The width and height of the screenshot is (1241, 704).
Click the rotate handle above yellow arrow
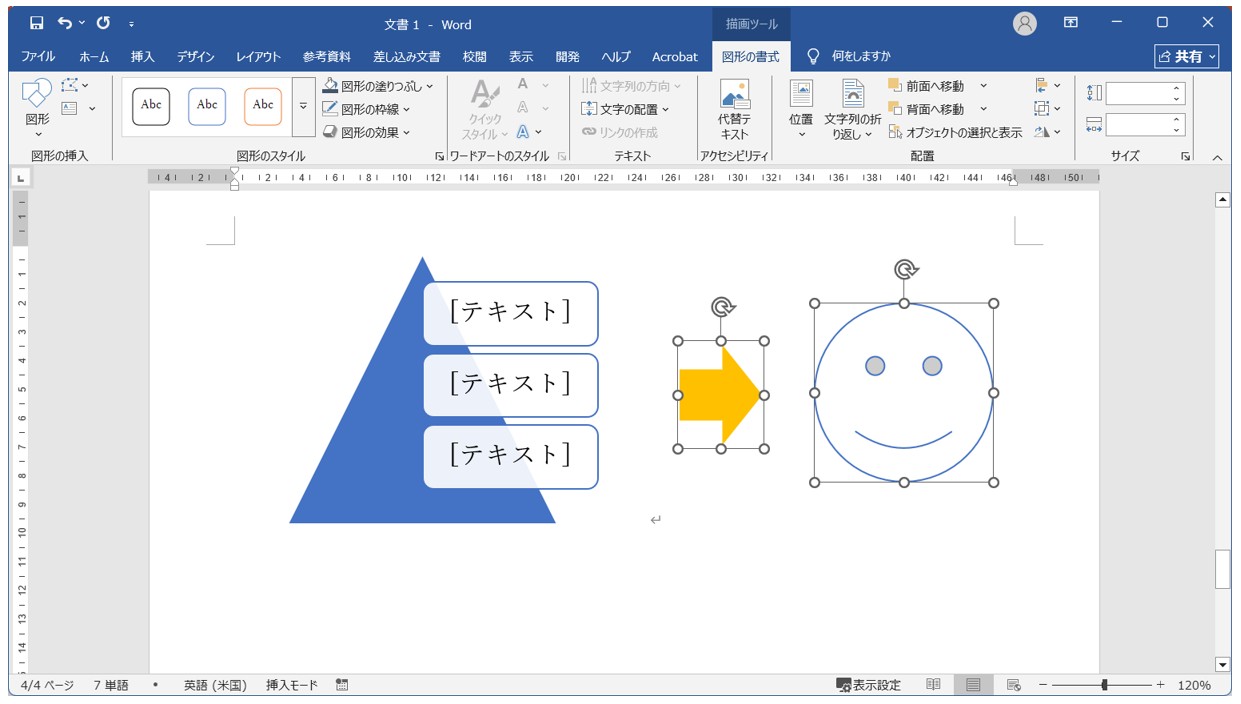pos(723,307)
